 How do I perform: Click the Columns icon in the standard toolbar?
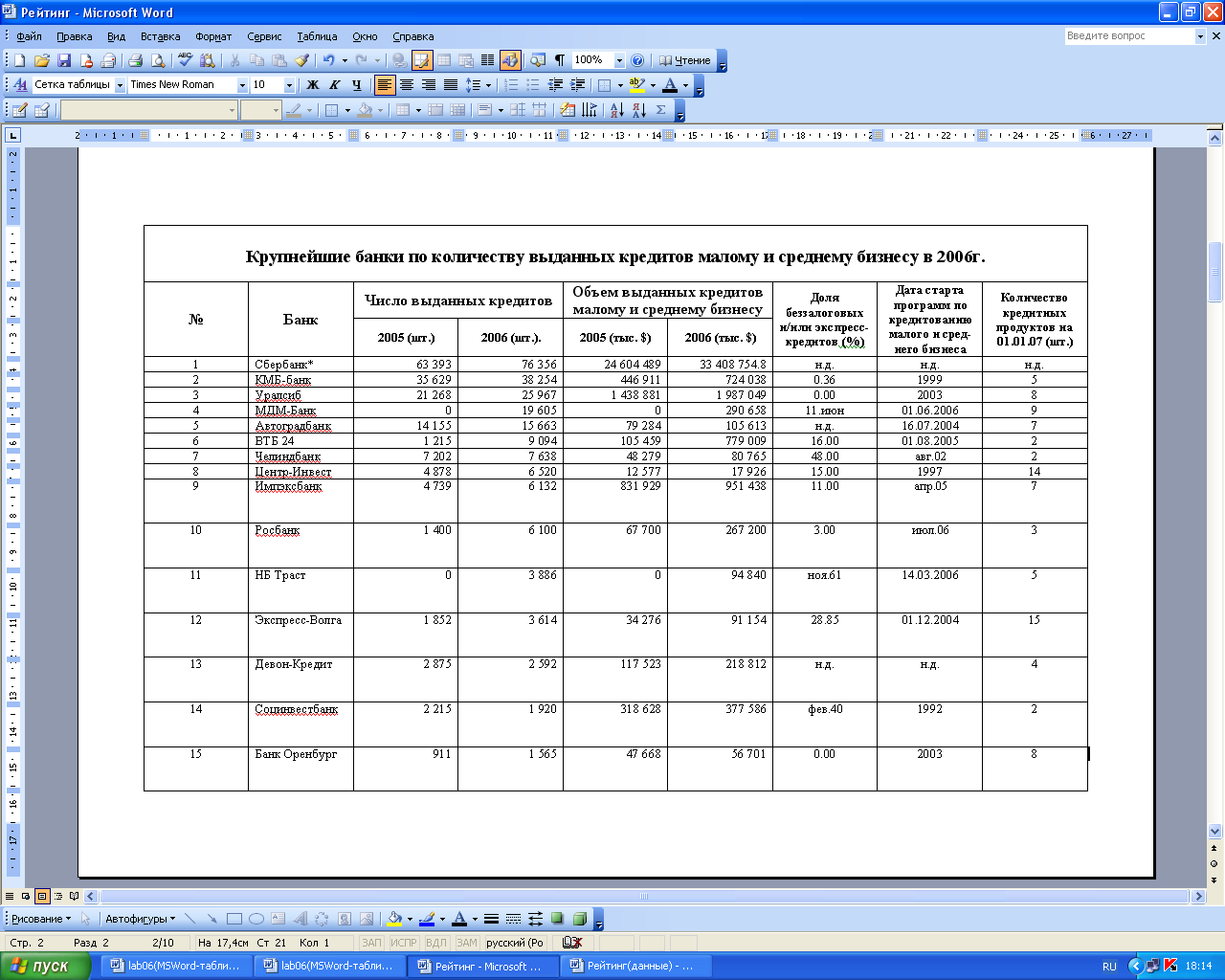click(487, 60)
